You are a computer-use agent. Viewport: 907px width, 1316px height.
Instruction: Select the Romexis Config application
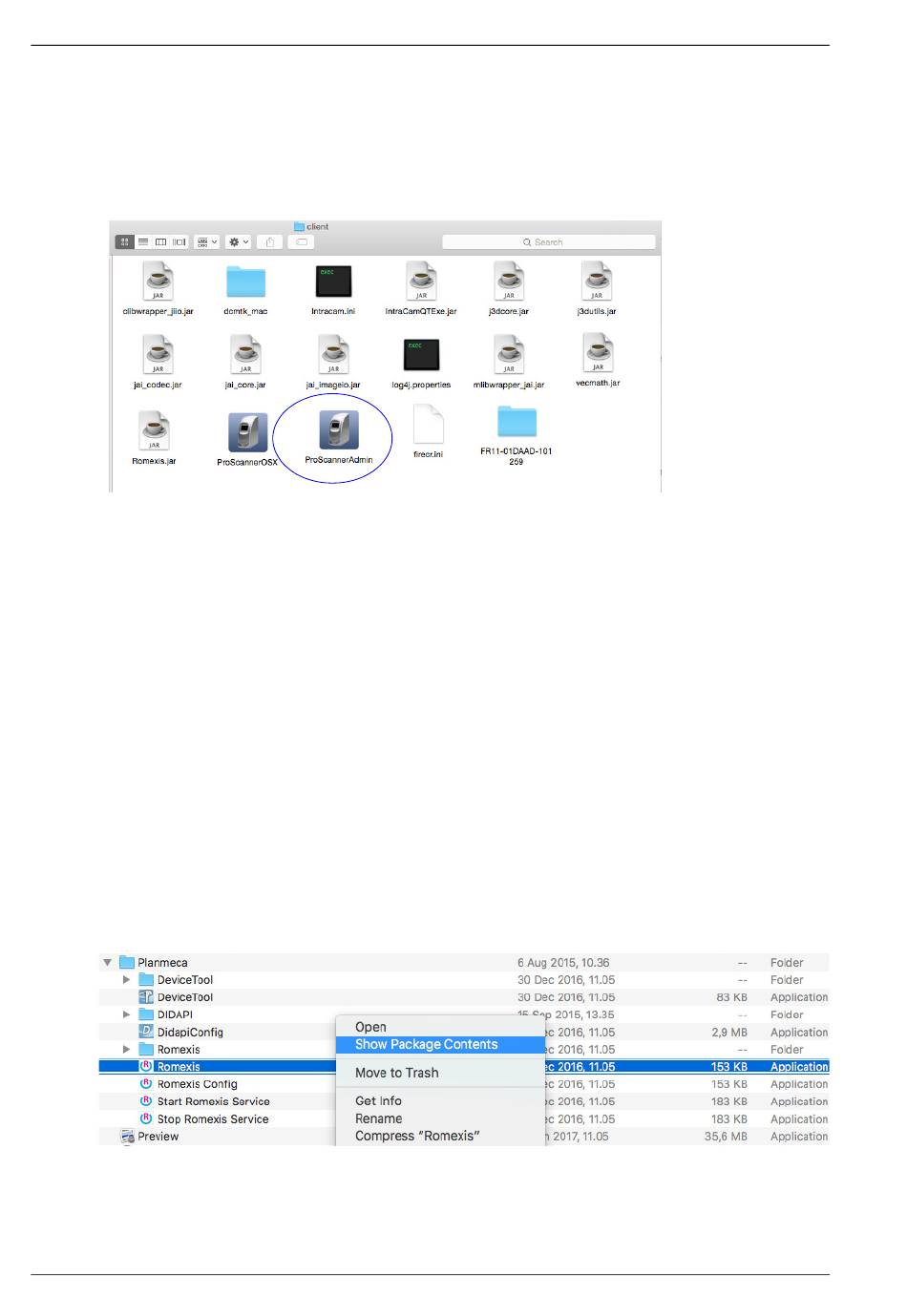(198, 1084)
